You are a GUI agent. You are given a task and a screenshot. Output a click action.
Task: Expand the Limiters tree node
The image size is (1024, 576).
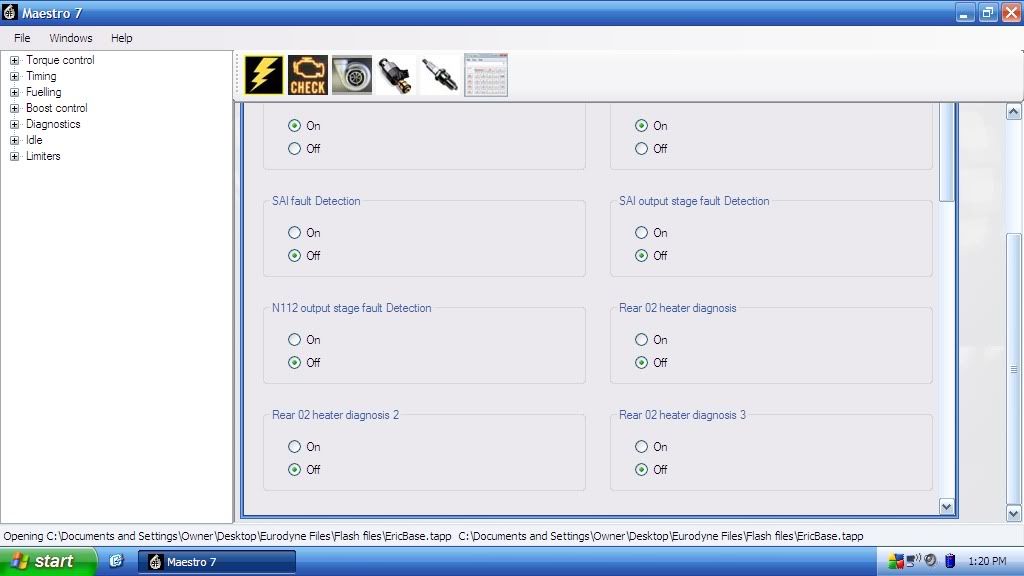click(14, 156)
